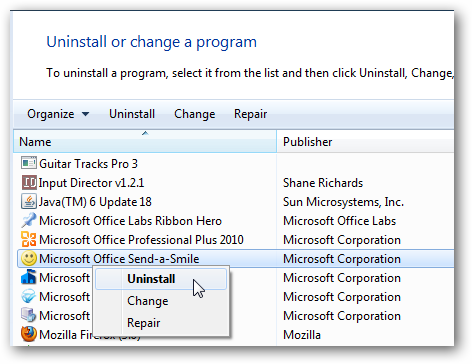Click the Uninstall toolbar button
472x364 pixels.
pyautogui.click(x=132, y=114)
